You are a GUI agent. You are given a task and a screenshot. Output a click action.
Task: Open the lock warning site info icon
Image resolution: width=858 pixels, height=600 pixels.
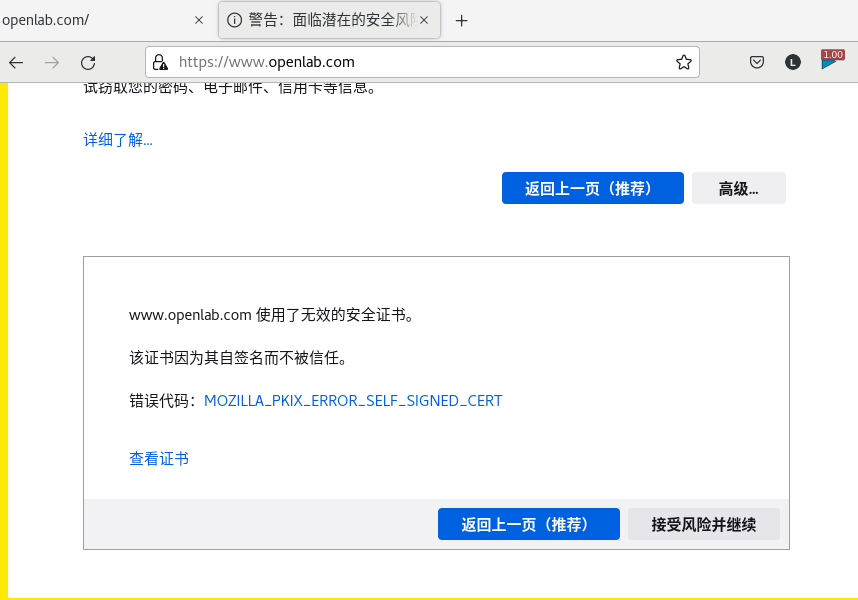[160, 62]
